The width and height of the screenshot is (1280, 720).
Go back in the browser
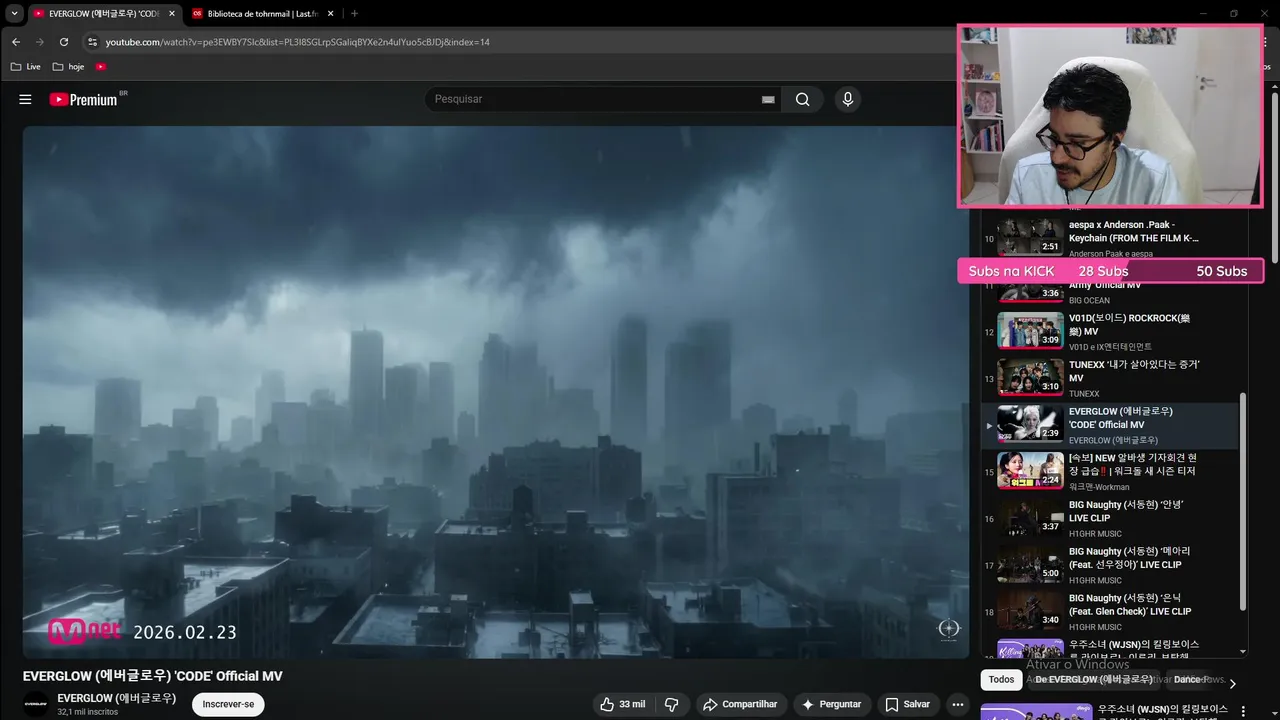pos(16,42)
